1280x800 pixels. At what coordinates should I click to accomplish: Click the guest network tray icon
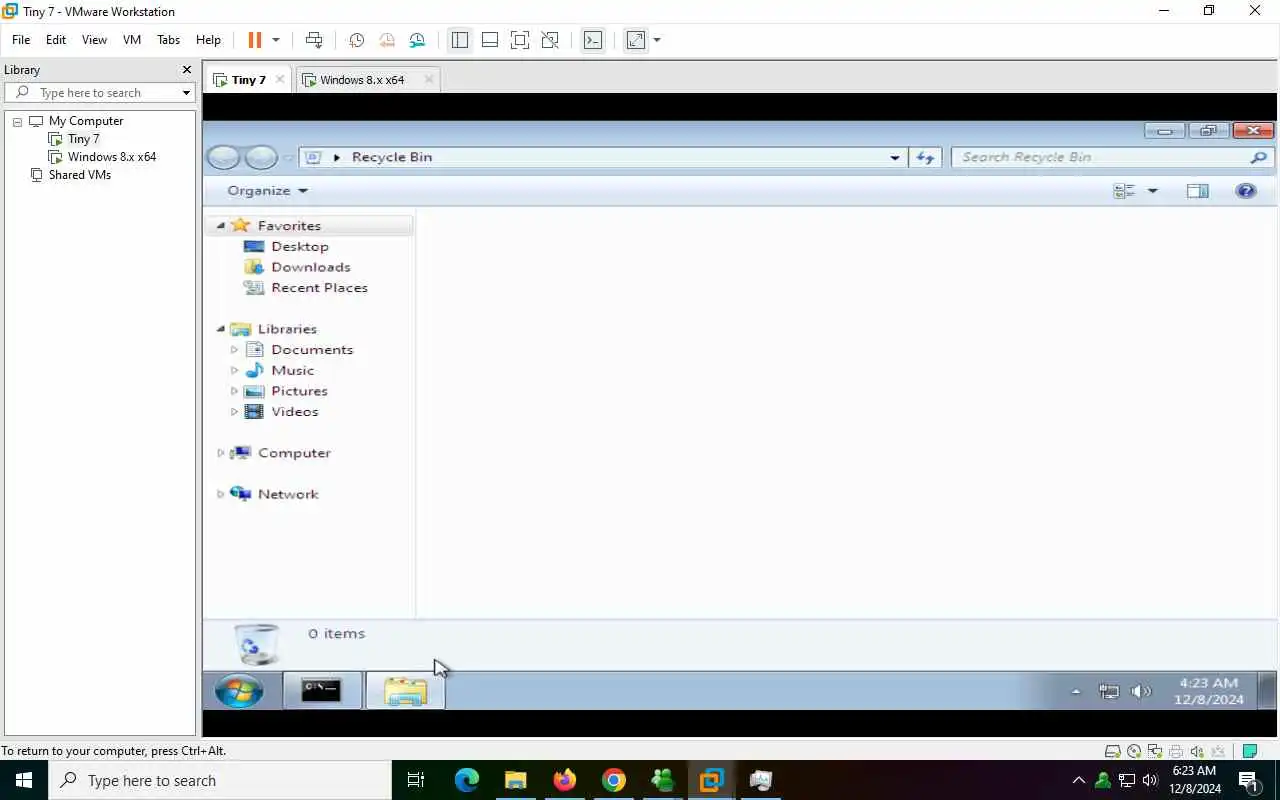tap(1109, 691)
